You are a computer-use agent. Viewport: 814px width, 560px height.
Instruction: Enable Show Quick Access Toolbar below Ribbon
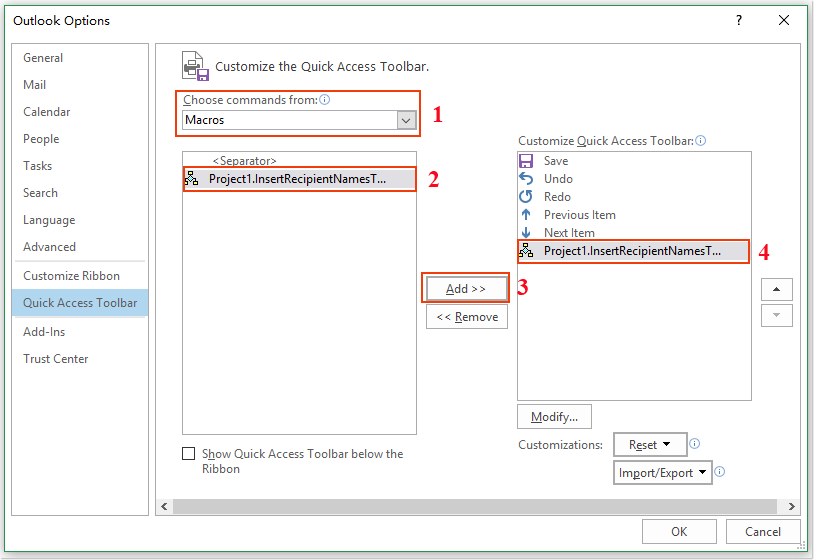[189, 454]
